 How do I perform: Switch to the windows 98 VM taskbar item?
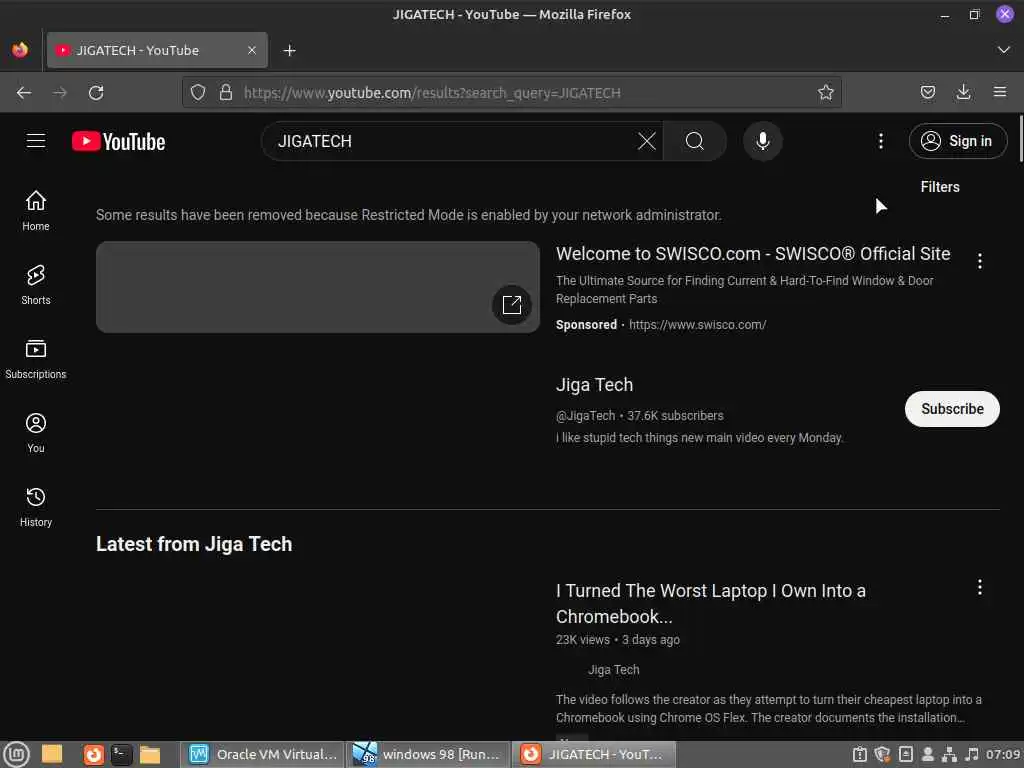coord(428,755)
